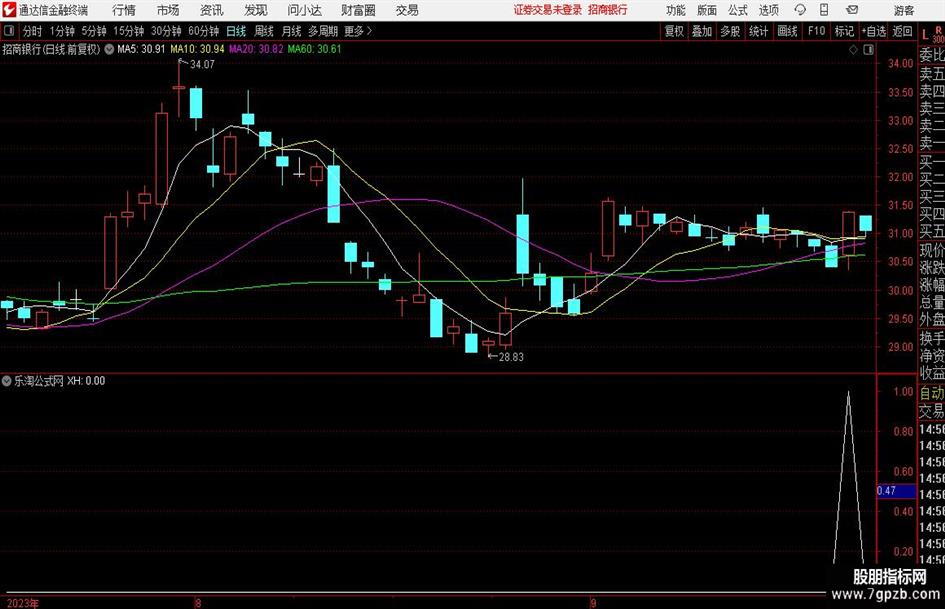Click the mobile phone icon
945x609 pixels.
click(x=824, y=10)
